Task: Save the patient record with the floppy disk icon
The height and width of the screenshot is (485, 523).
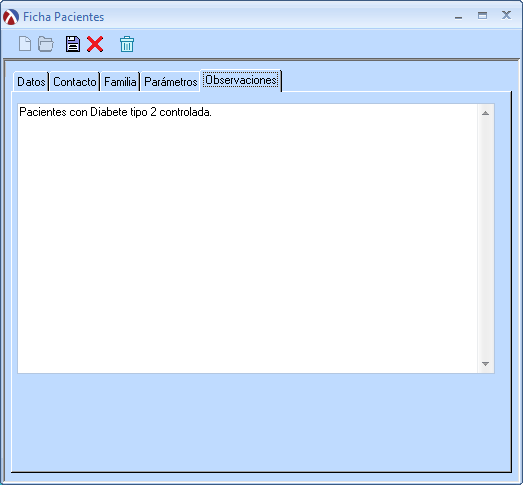Action: coord(73,44)
